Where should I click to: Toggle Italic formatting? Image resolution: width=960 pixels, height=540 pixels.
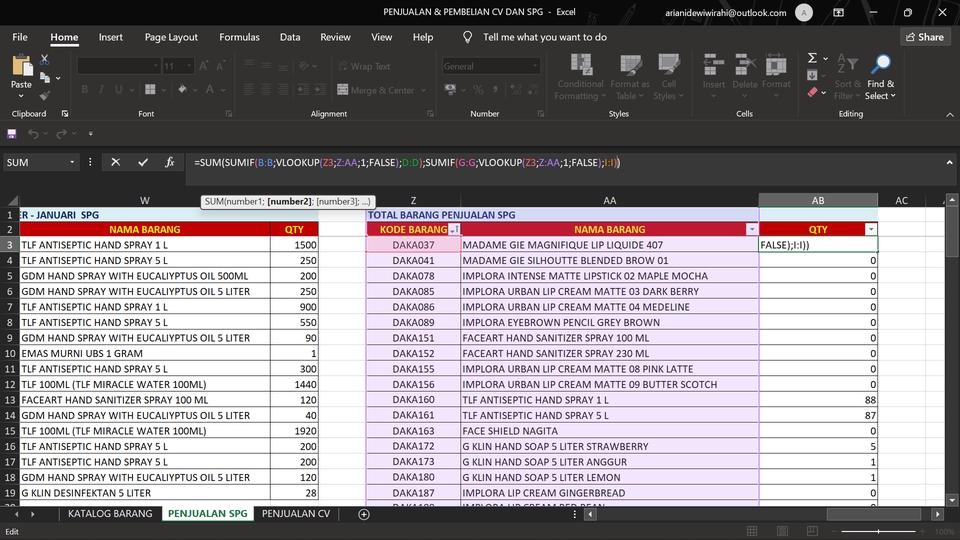[102, 89]
